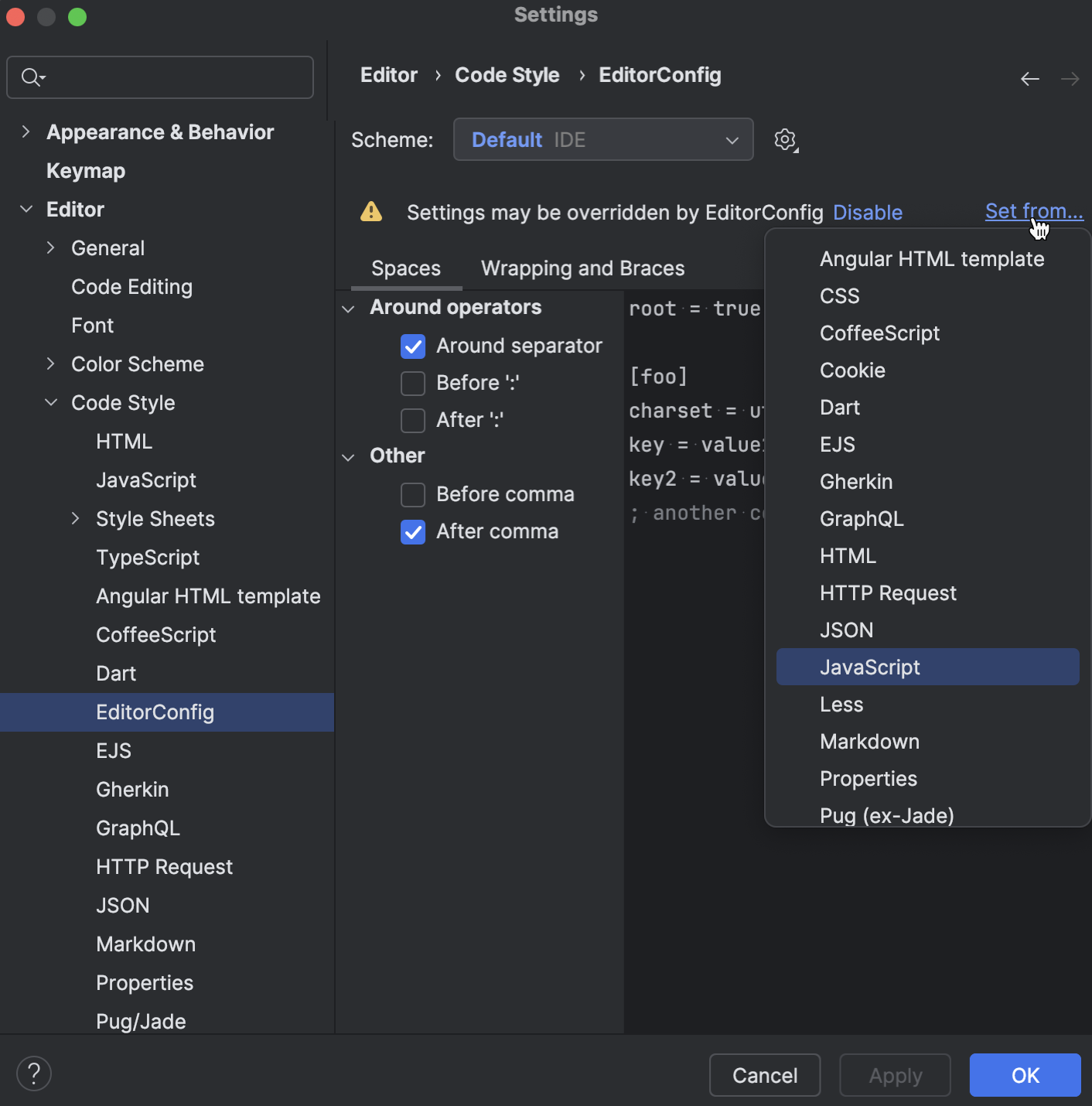1092x1106 pixels.
Task: Switch to the Wrapping and Braces tab
Action: point(582,268)
